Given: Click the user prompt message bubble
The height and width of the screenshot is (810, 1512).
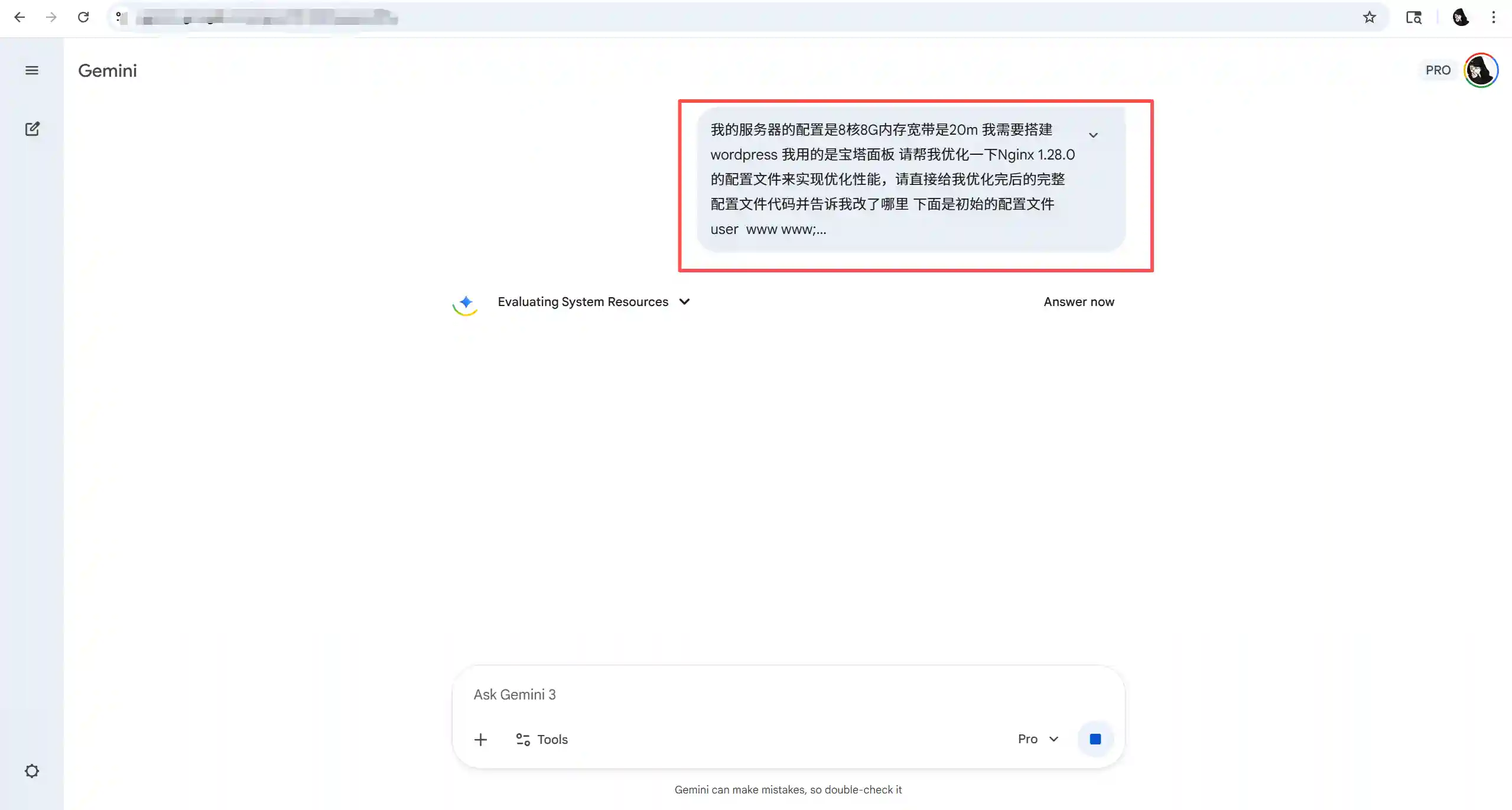Looking at the screenshot, I should [x=911, y=180].
